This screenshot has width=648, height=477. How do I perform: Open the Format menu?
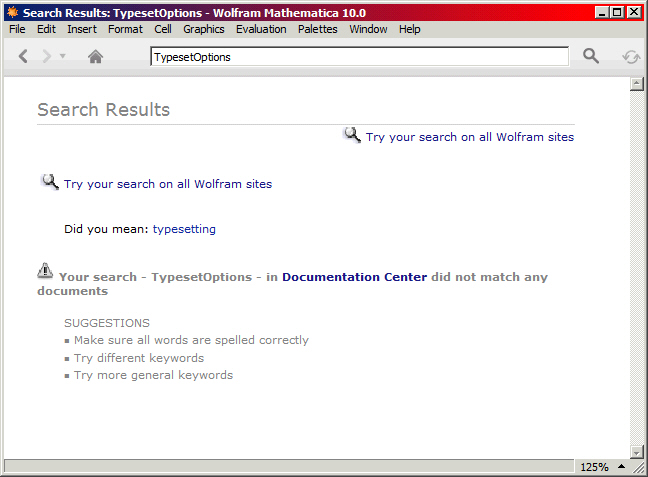(x=125, y=29)
